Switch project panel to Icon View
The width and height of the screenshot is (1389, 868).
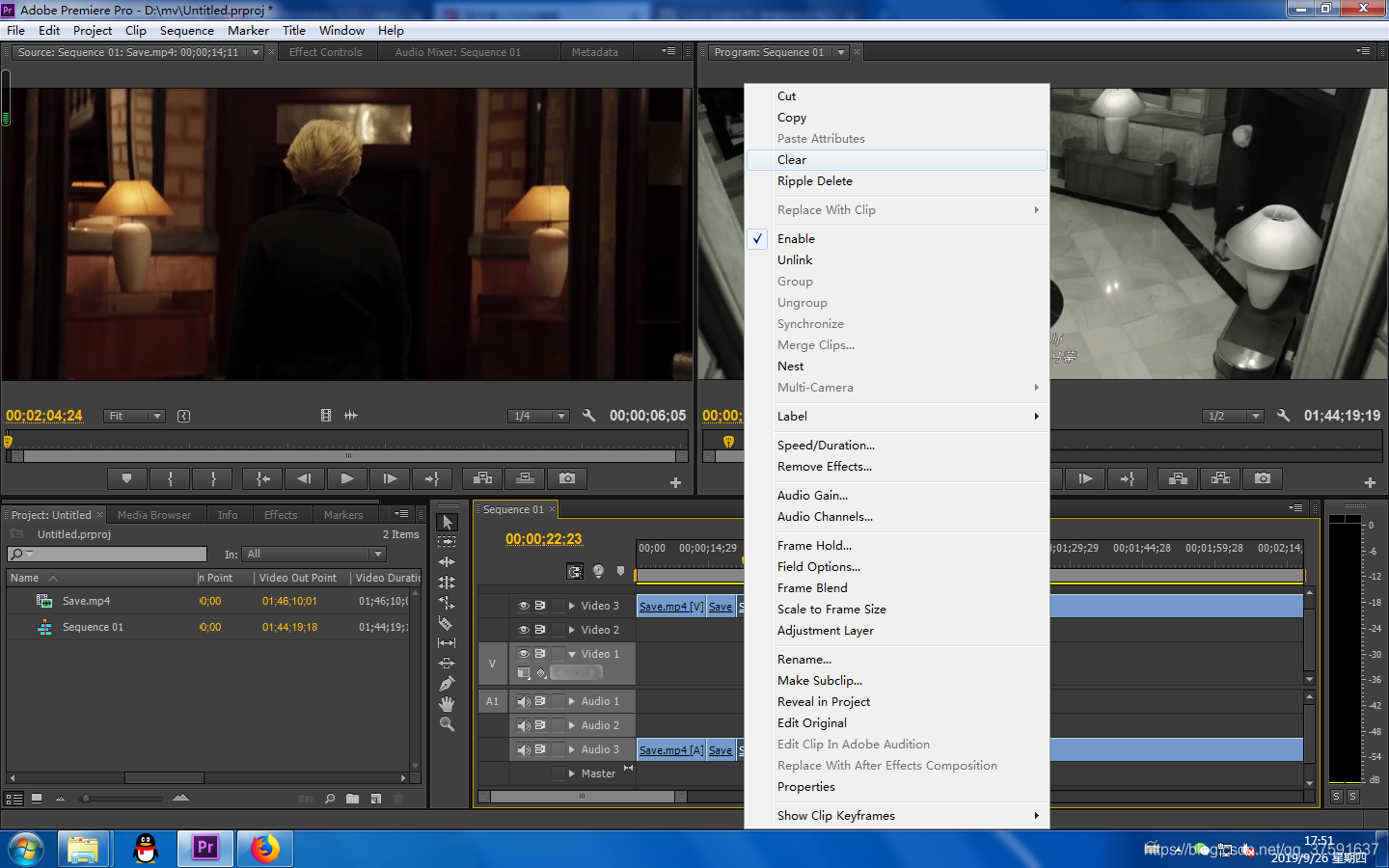(x=37, y=799)
